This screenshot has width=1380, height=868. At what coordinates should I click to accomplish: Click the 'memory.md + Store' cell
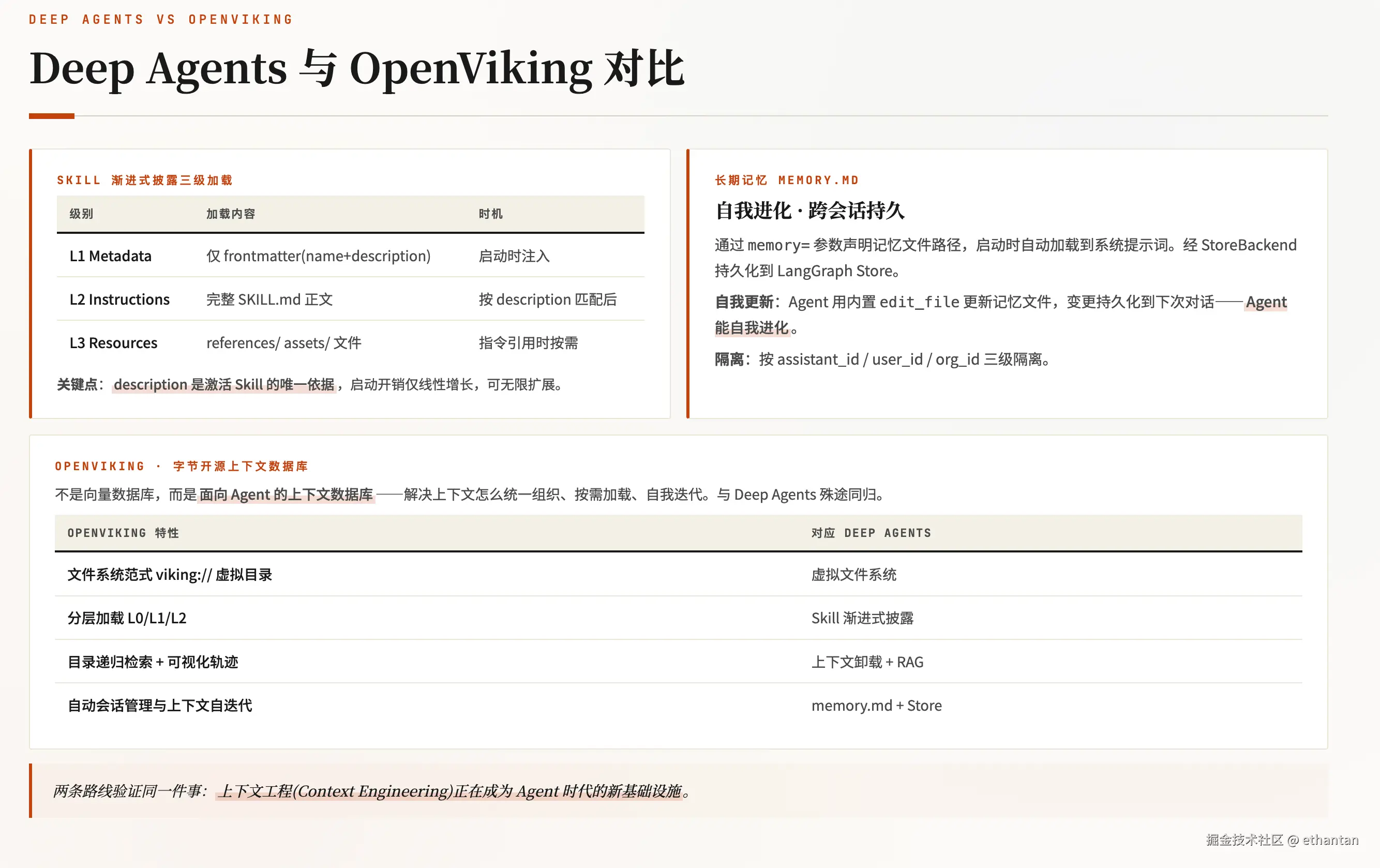click(x=876, y=705)
